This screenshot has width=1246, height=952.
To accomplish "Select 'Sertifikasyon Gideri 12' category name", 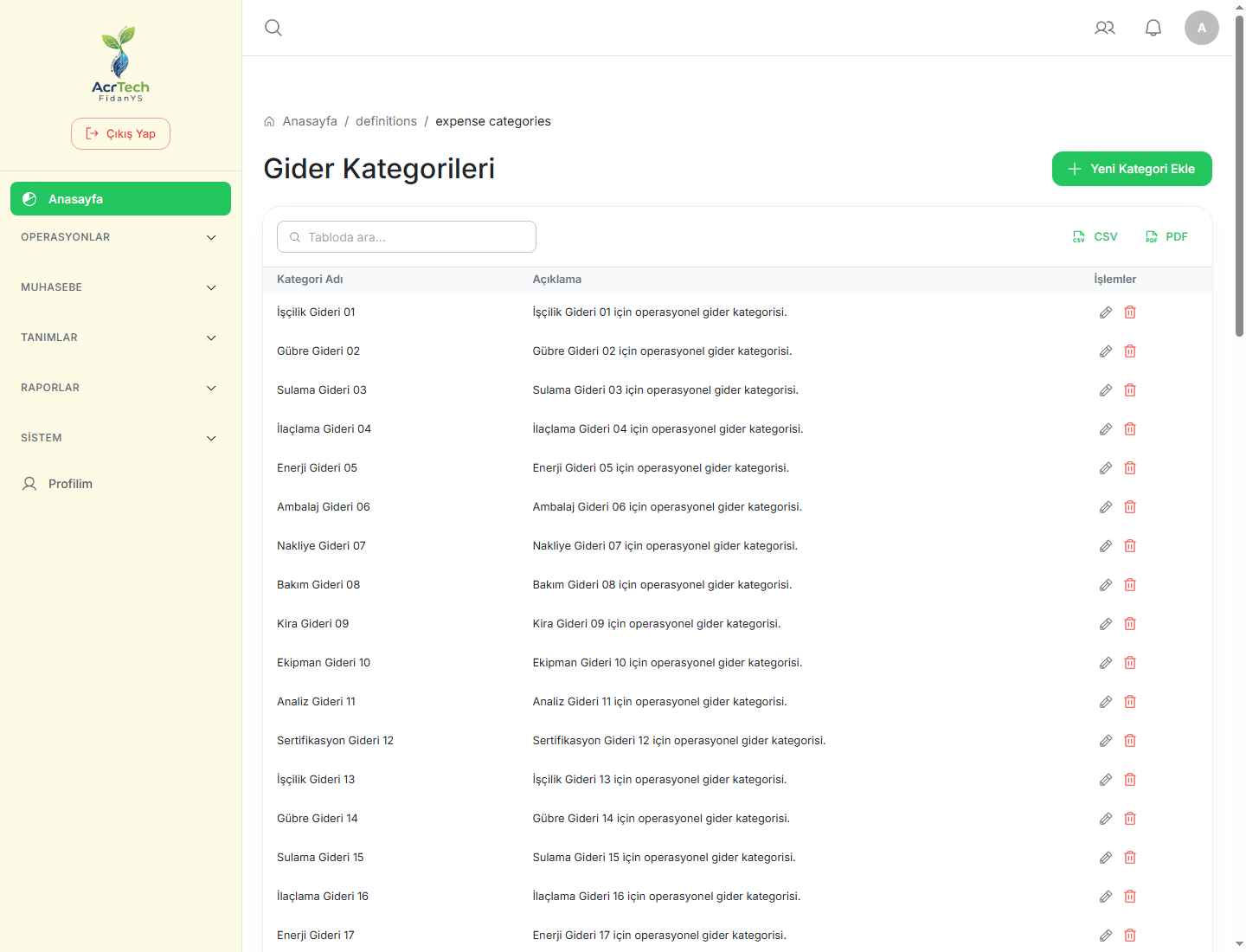I will click(x=335, y=741).
